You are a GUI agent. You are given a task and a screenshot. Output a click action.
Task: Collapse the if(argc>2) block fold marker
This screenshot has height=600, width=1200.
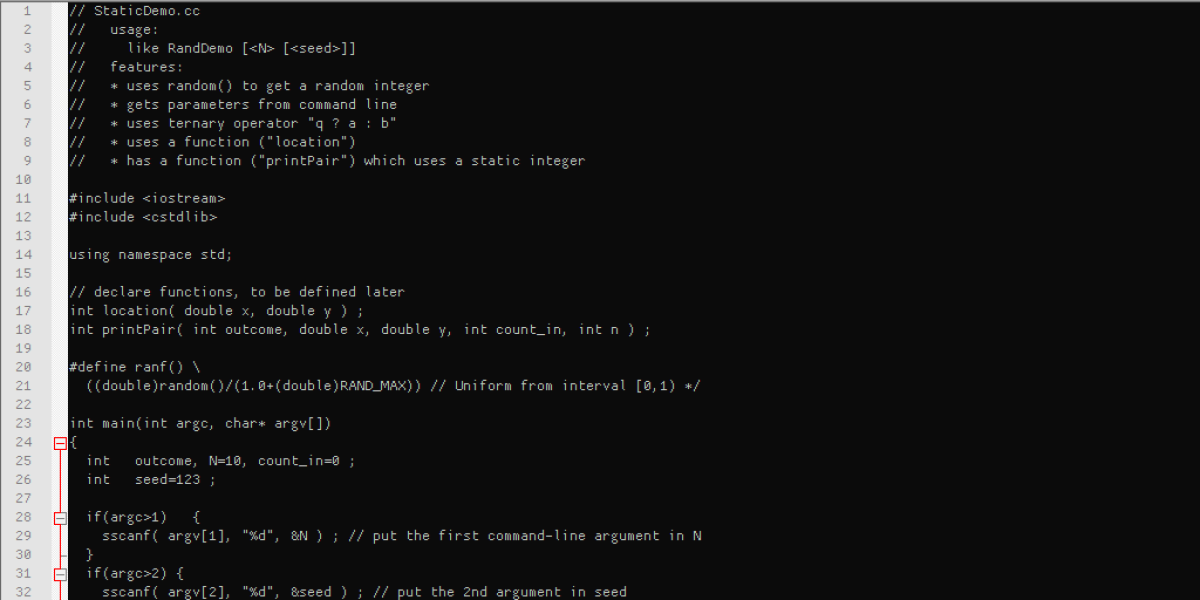[x=60, y=574]
